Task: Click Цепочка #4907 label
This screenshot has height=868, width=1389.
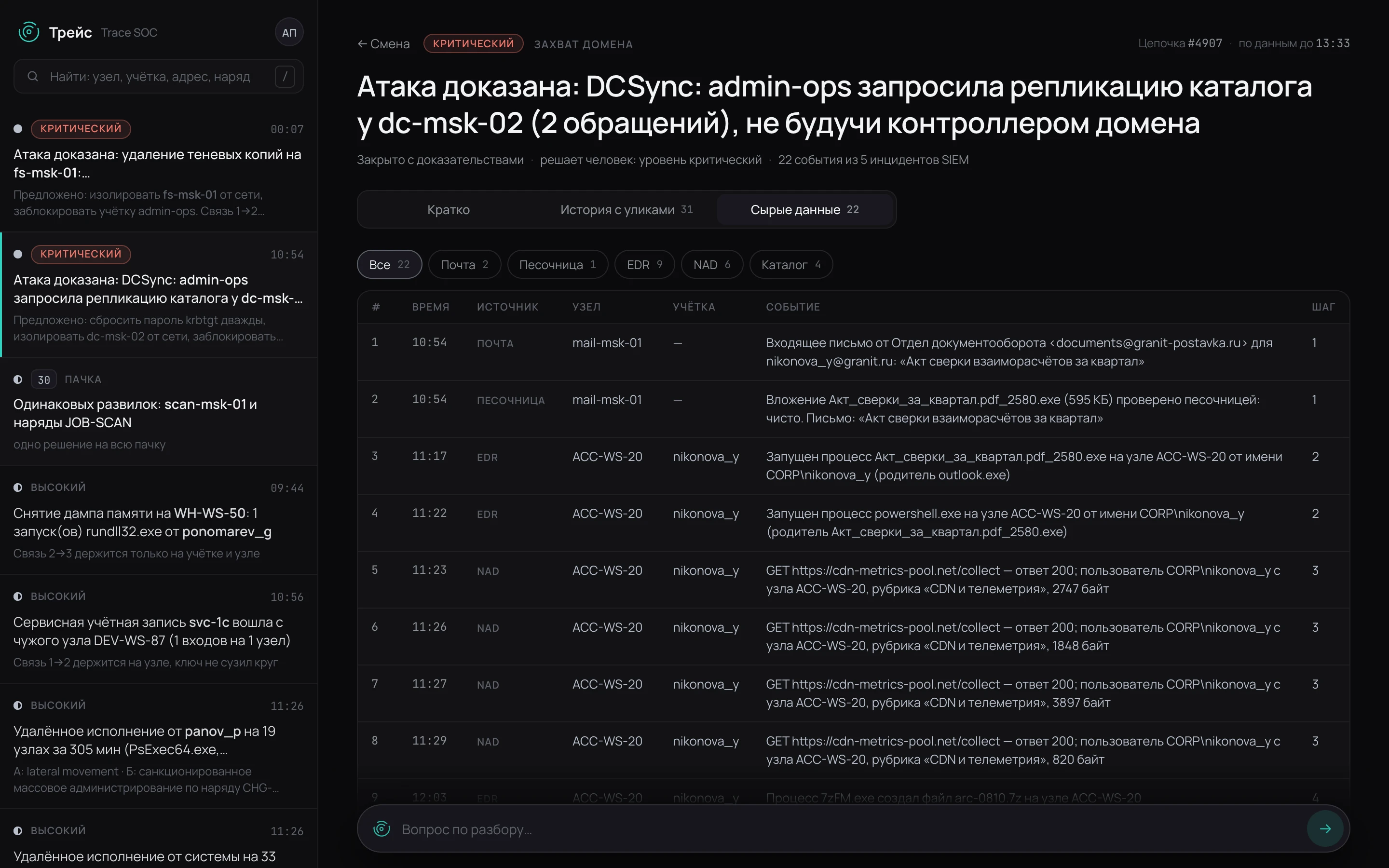Action: [x=1180, y=43]
